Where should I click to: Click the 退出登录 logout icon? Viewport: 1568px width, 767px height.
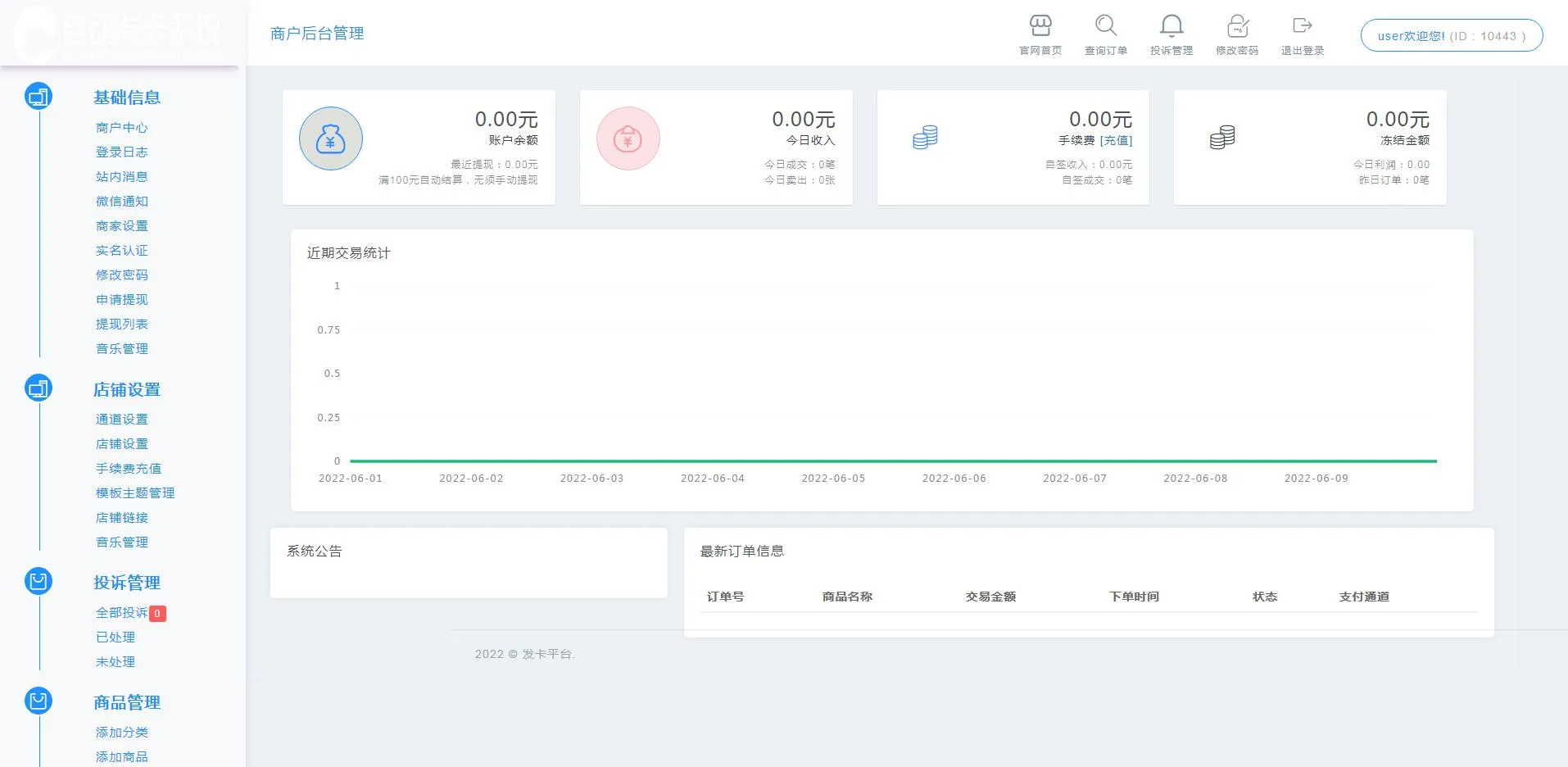point(1303,25)
